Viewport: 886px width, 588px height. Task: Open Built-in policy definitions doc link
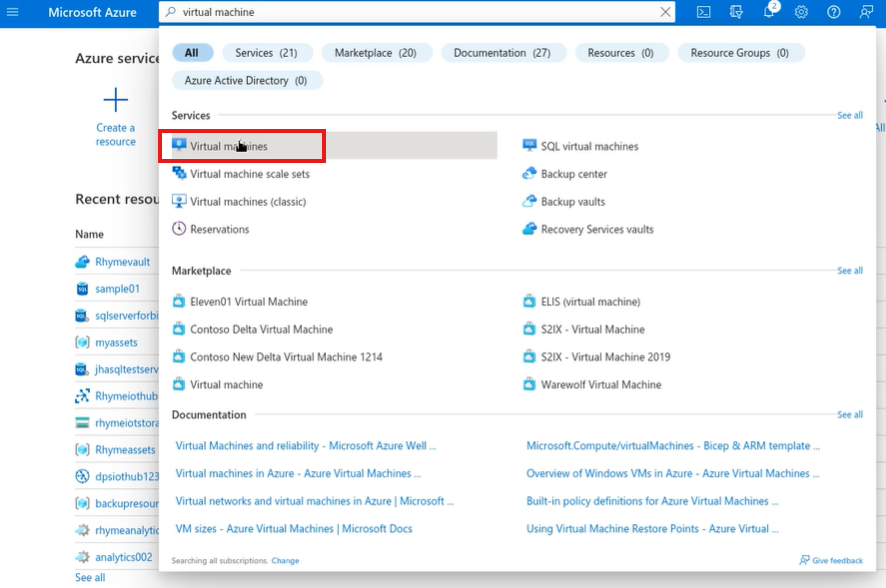652,501
